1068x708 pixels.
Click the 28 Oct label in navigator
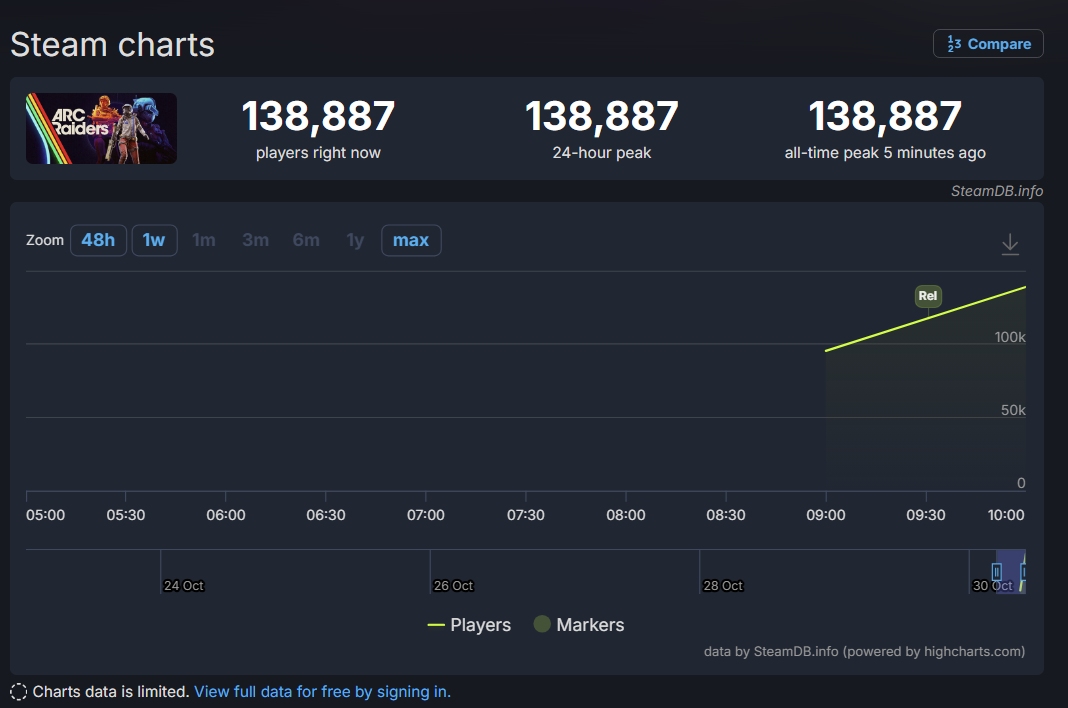click(723, 585)
